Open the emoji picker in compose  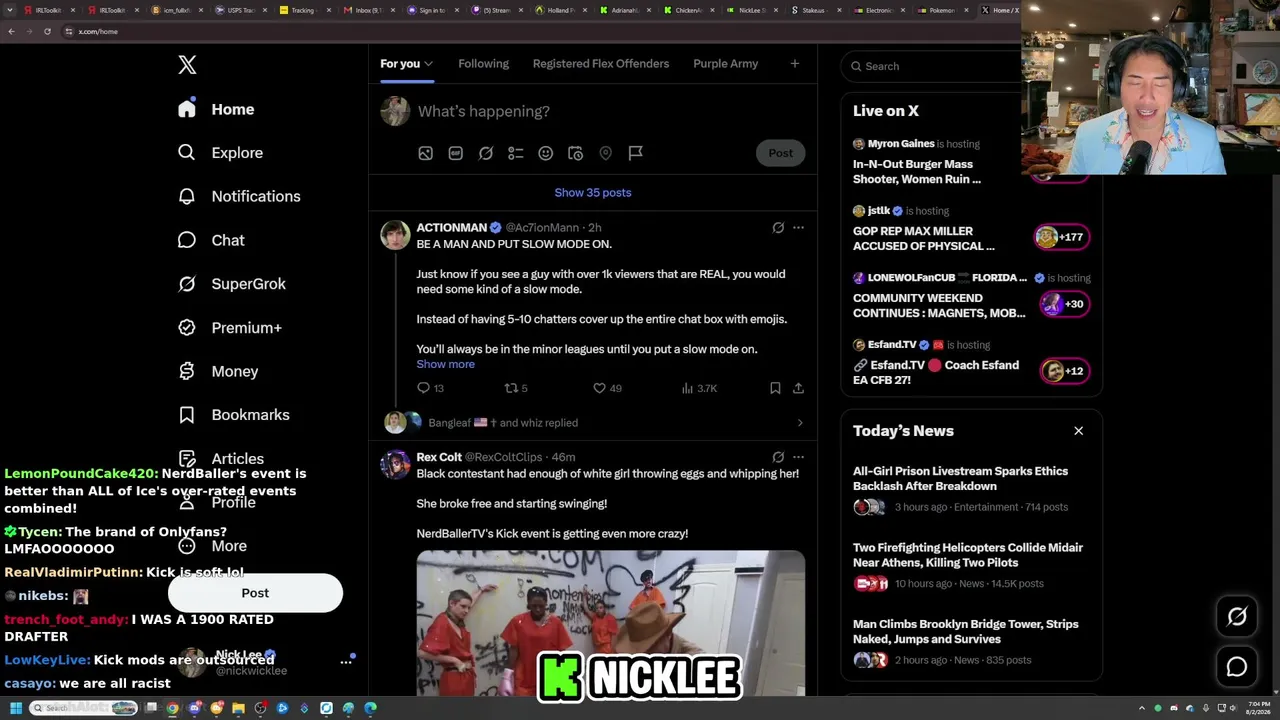pyautogui.click(x=546, y=153)
